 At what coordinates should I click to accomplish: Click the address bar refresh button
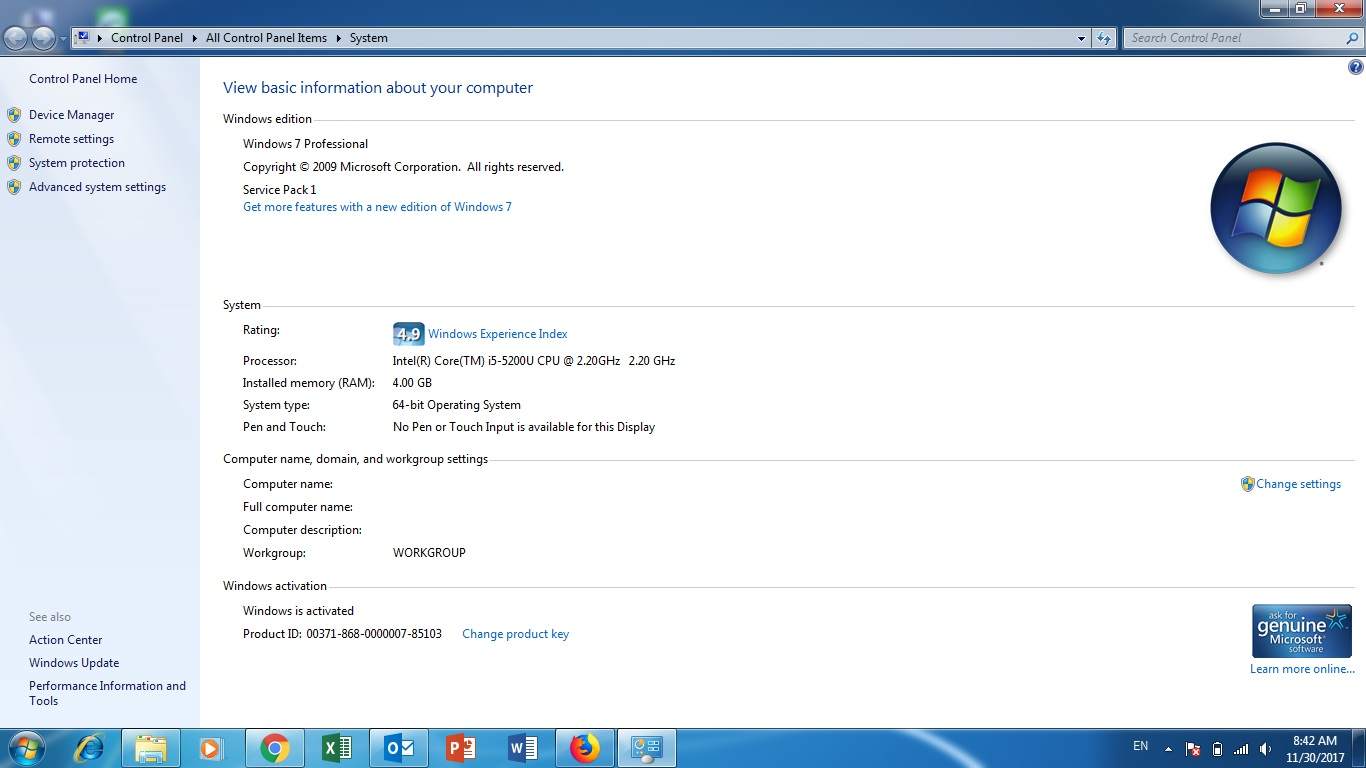pos(1103,38)
